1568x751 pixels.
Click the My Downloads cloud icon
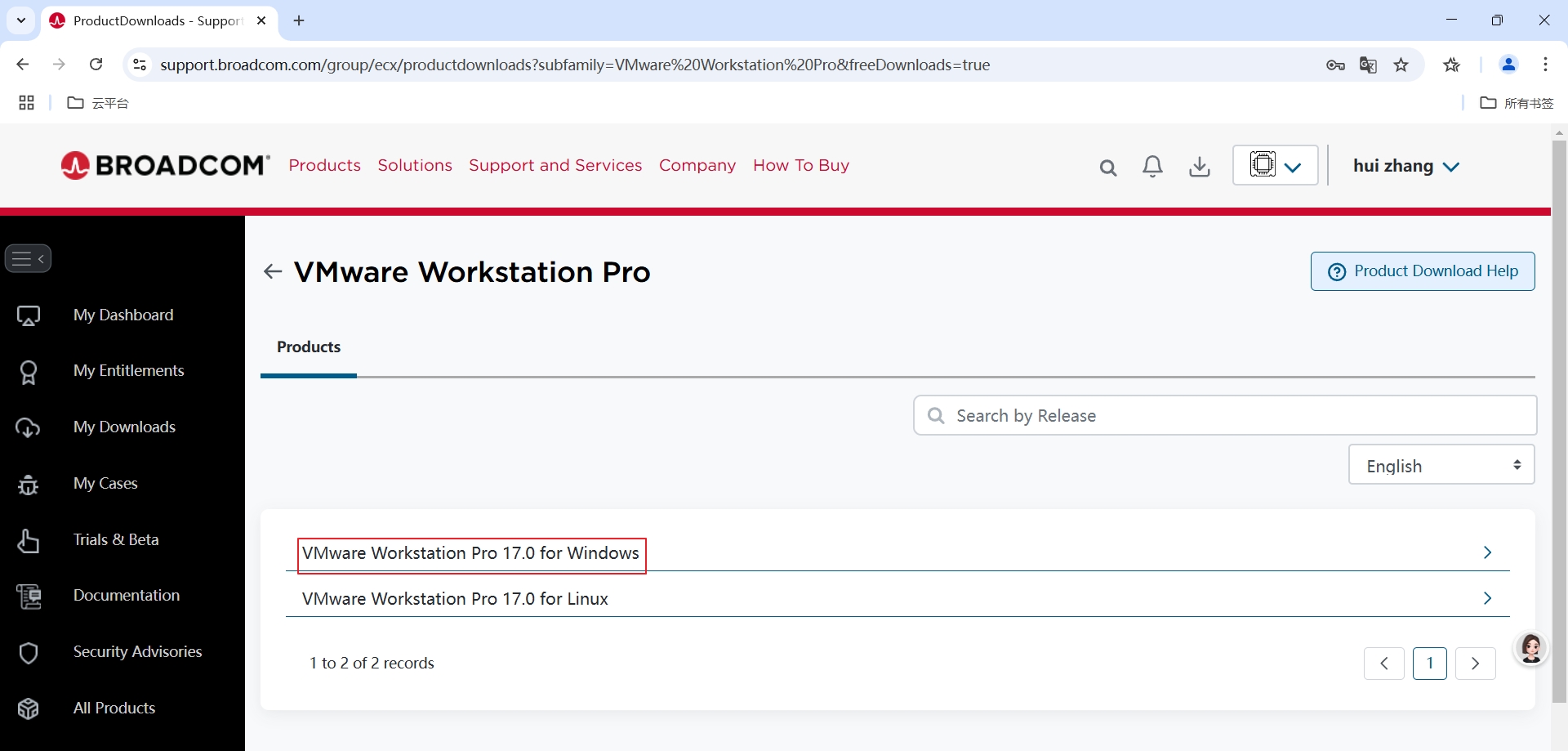coord(28,427)
